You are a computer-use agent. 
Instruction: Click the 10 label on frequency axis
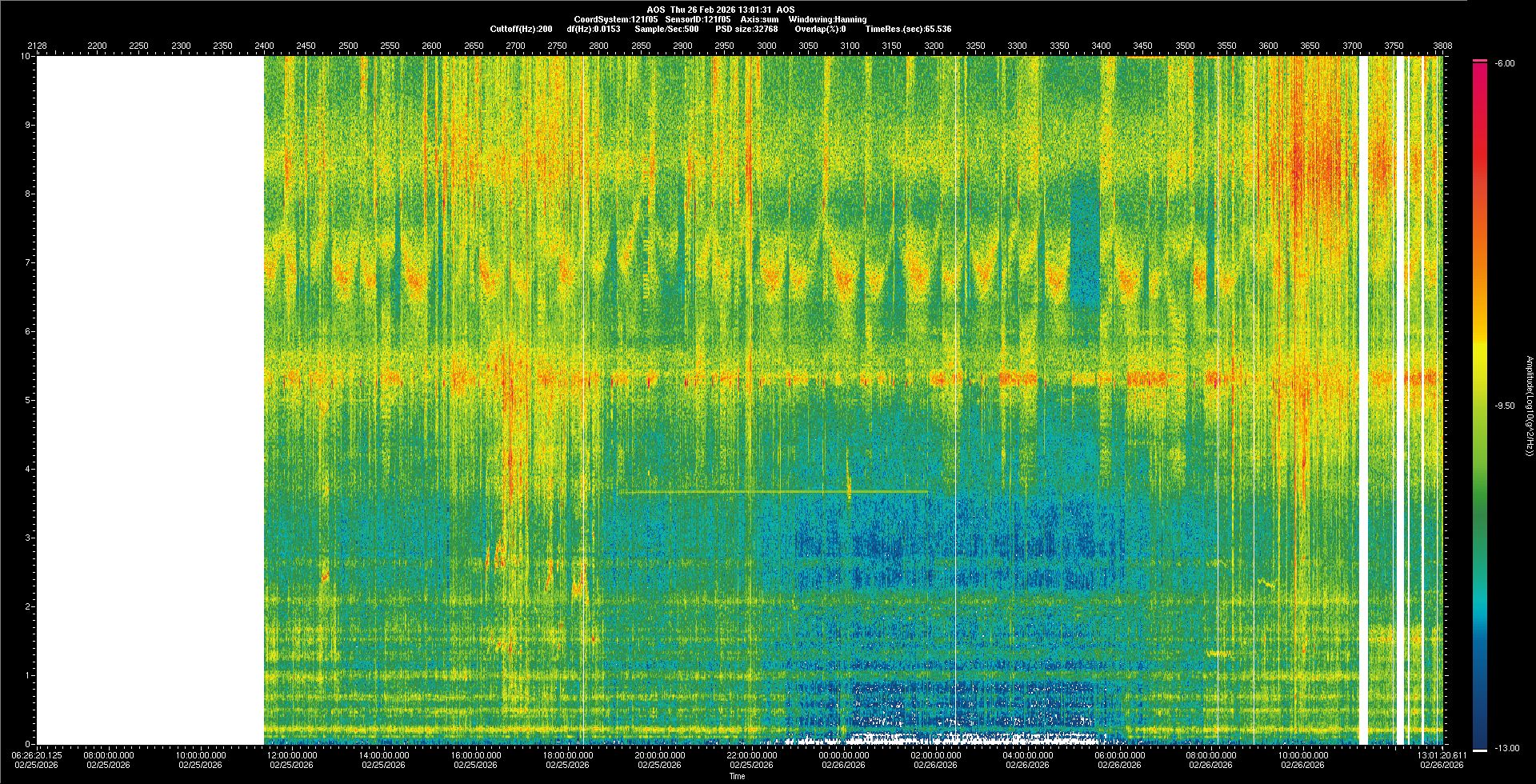[x=25, y=56]
